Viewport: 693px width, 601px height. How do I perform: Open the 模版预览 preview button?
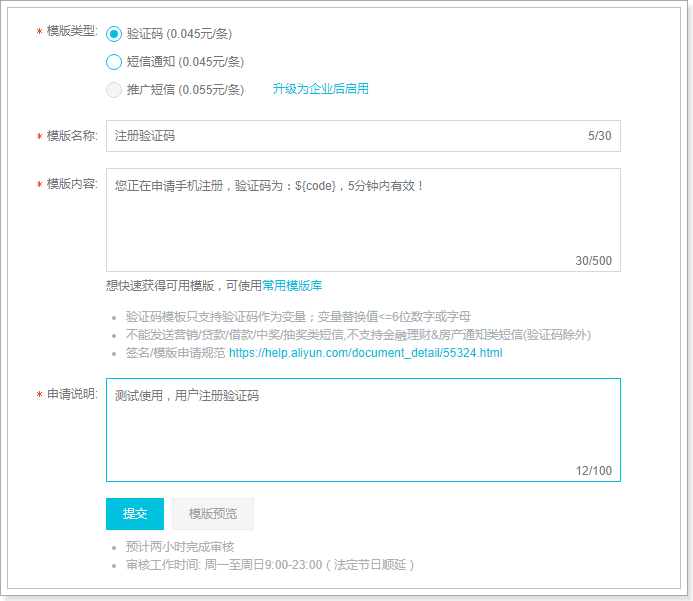[213, 514]
